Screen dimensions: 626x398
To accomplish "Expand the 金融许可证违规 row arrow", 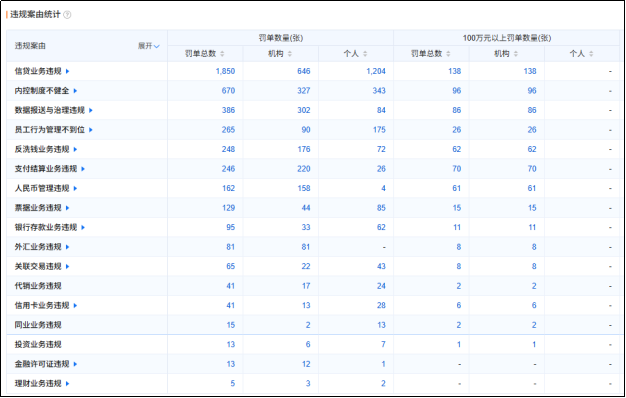I will click(75, 364).
